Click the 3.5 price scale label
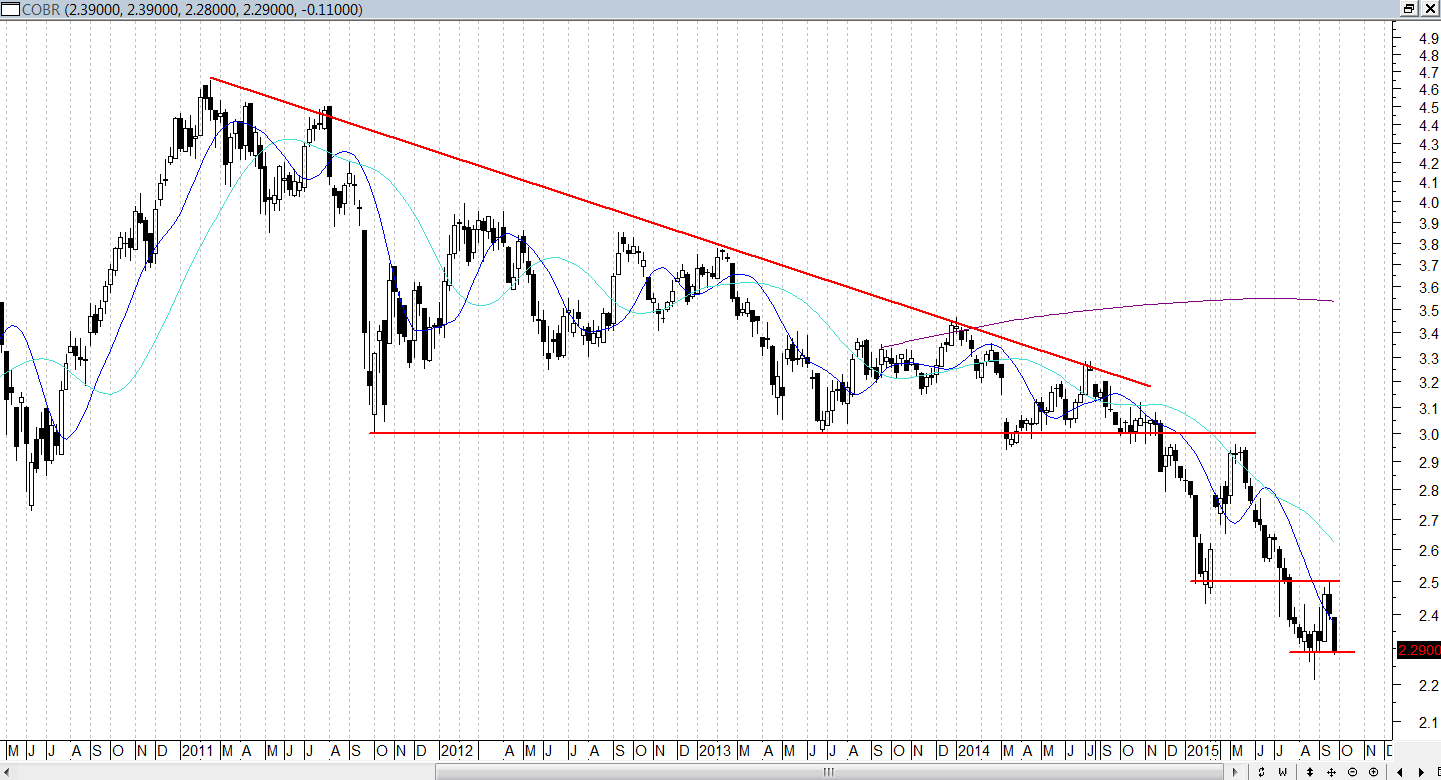 tap(1428, 311)
